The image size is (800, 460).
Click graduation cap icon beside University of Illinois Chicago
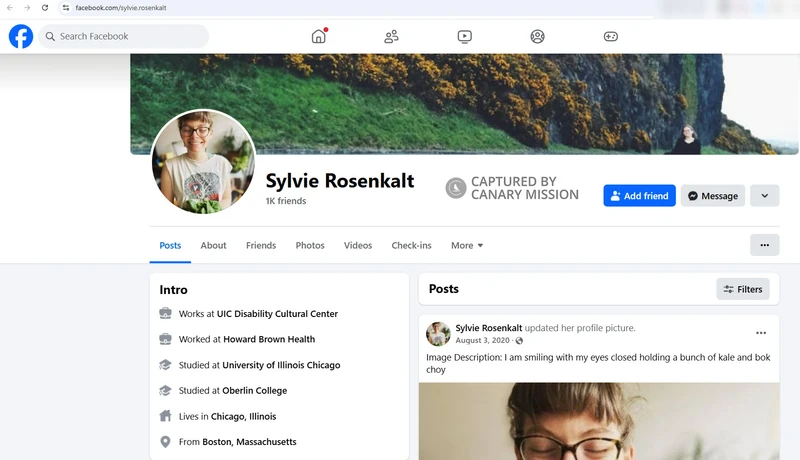pyautogui.click(x=165, y=365)
